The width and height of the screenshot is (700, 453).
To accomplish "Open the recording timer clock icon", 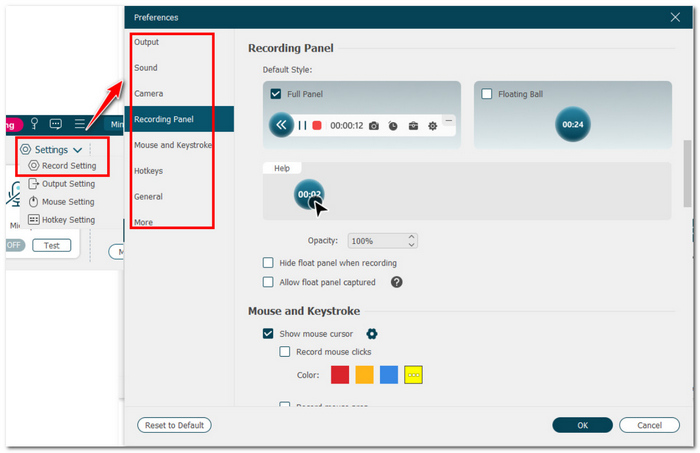I will (393, 126).
